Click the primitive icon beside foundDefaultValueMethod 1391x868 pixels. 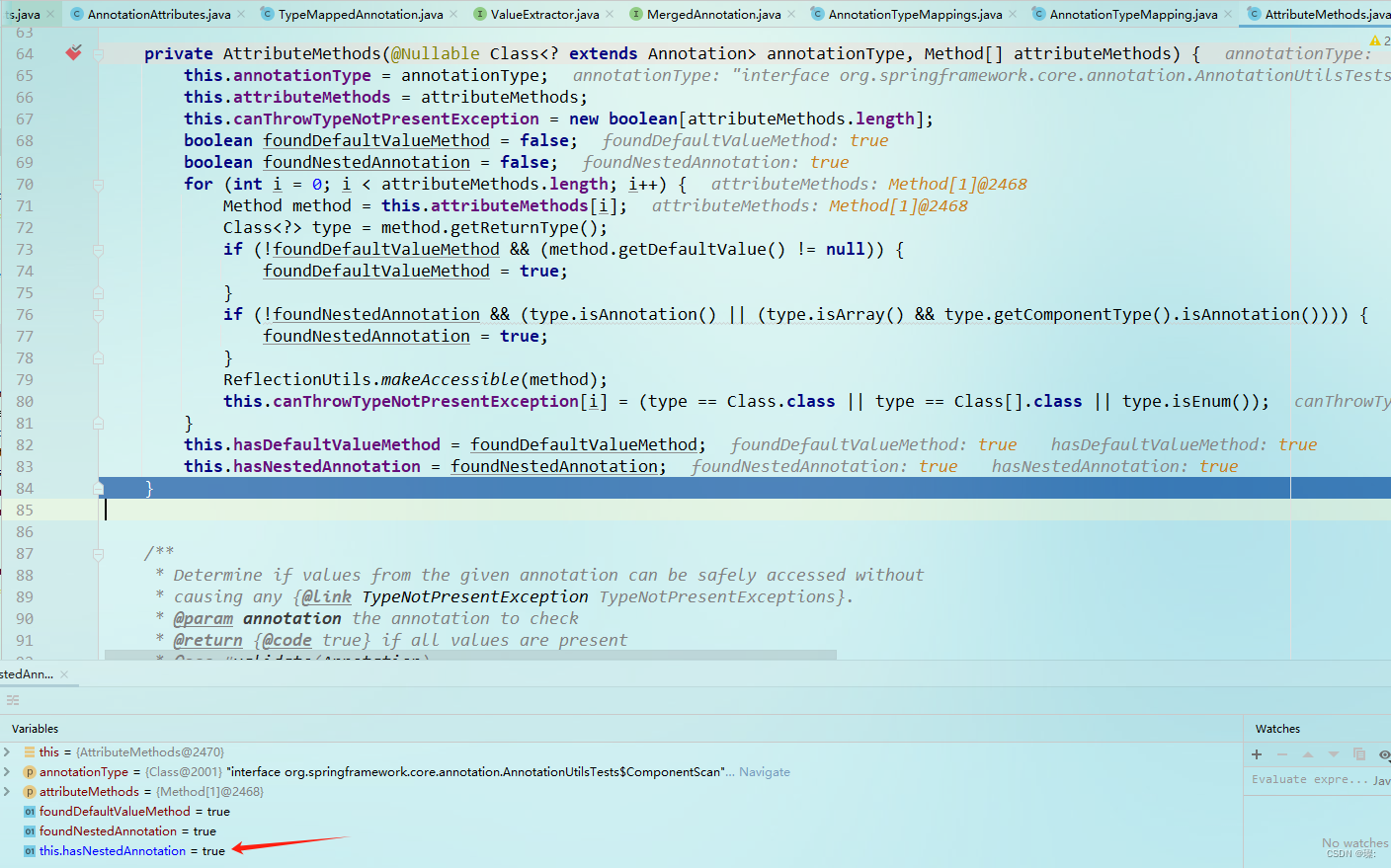[x=30, y=812]
